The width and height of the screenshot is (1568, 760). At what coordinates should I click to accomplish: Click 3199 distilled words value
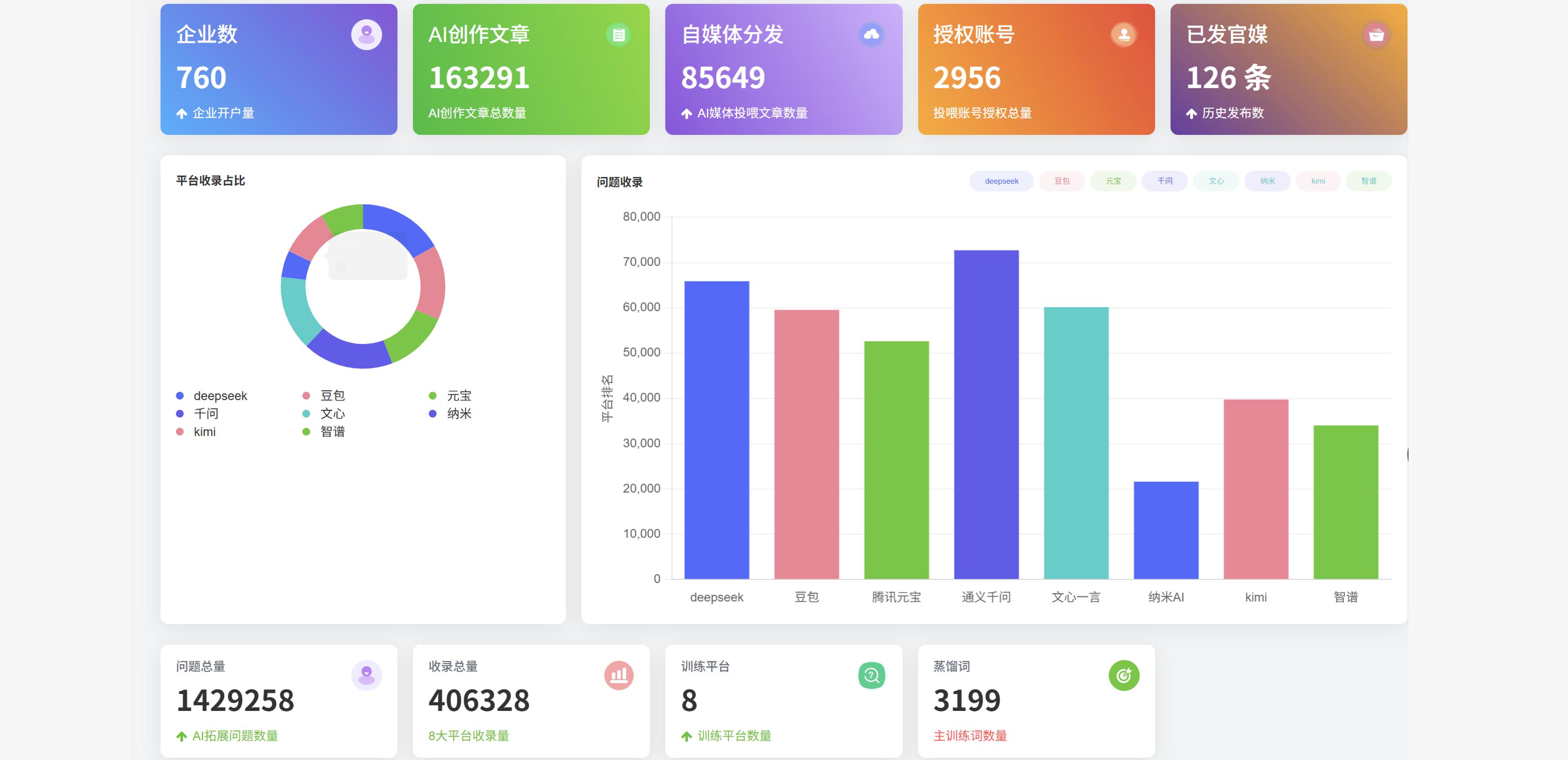(967, 701)
